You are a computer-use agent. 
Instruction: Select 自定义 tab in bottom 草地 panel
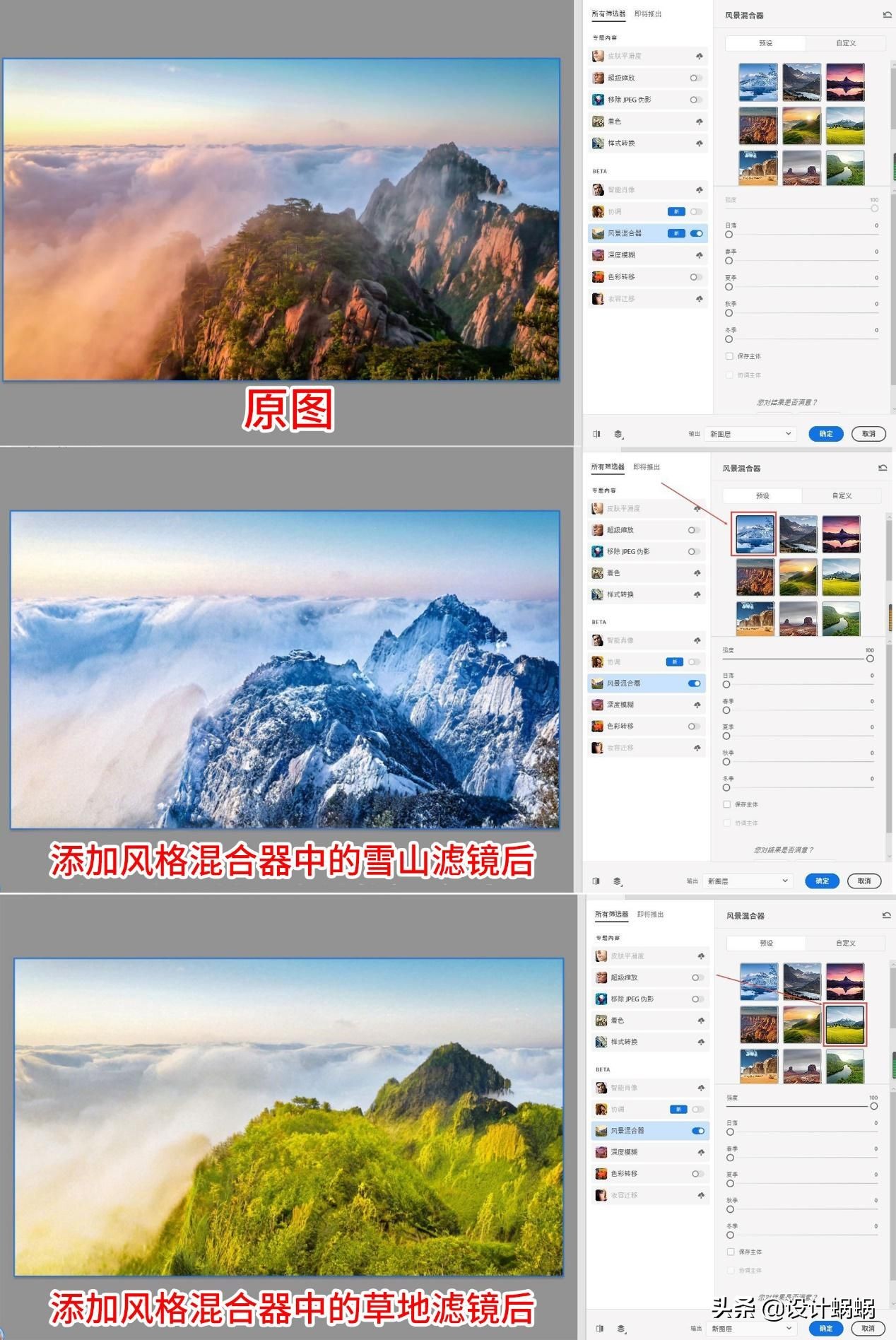click(x=846, y=943)
